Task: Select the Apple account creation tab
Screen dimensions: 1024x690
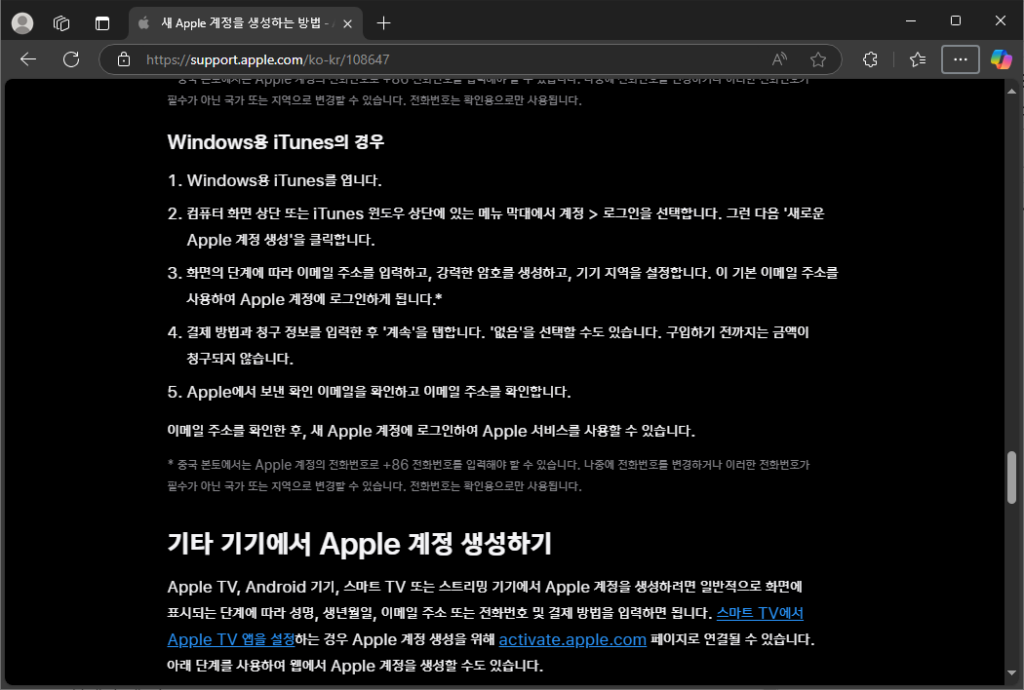Action: pos(246,24)
